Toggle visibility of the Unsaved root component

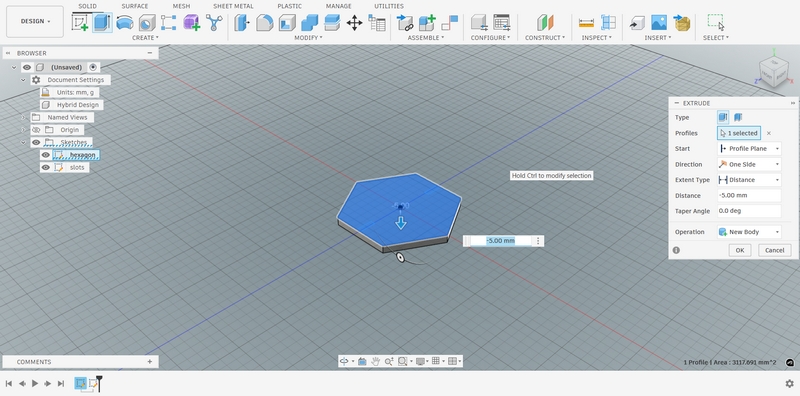coord(27,67)
